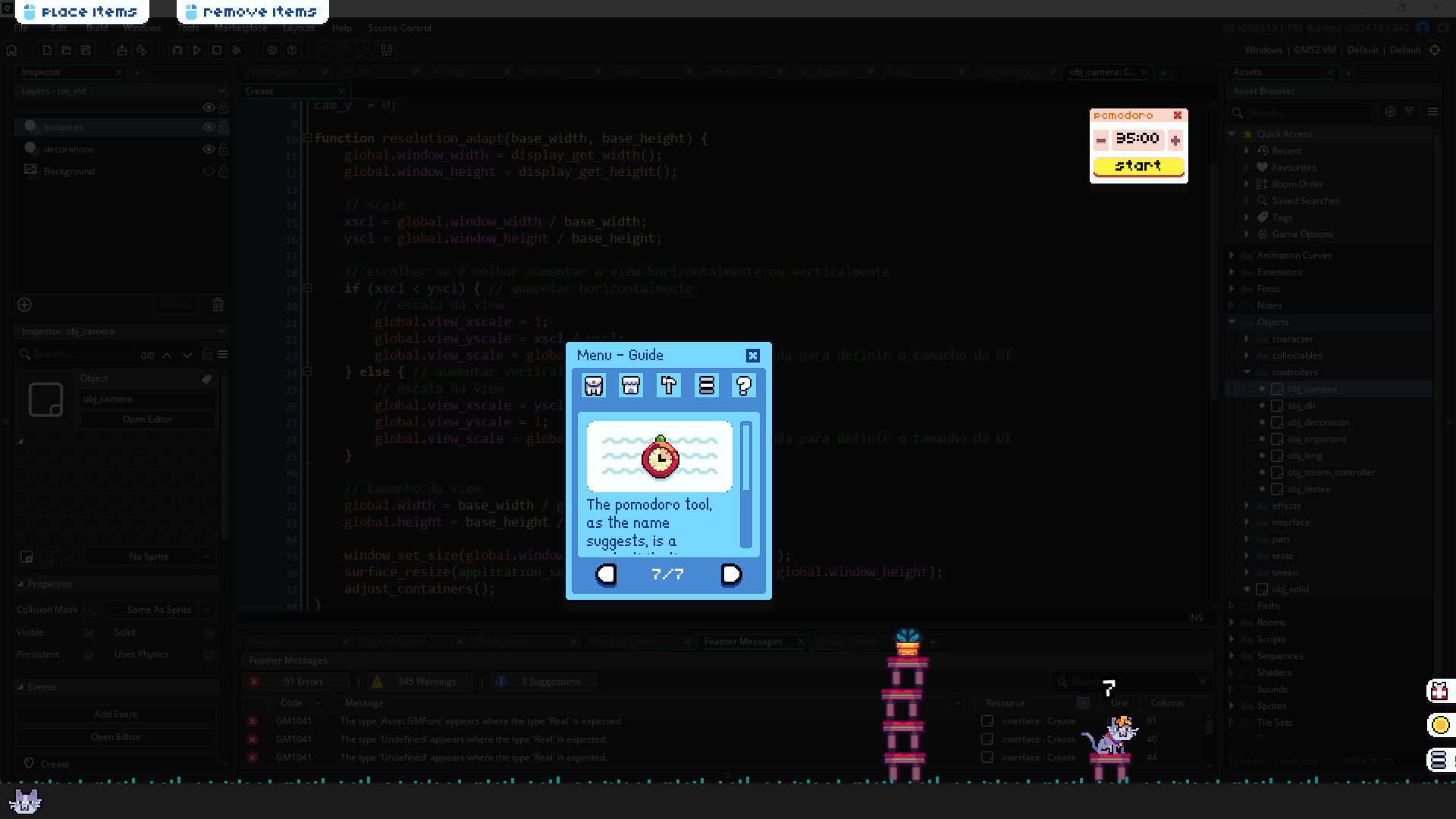Start debugging using the bug toolbar icon
The image size is (1456, 819).
(x=177, y=50)
